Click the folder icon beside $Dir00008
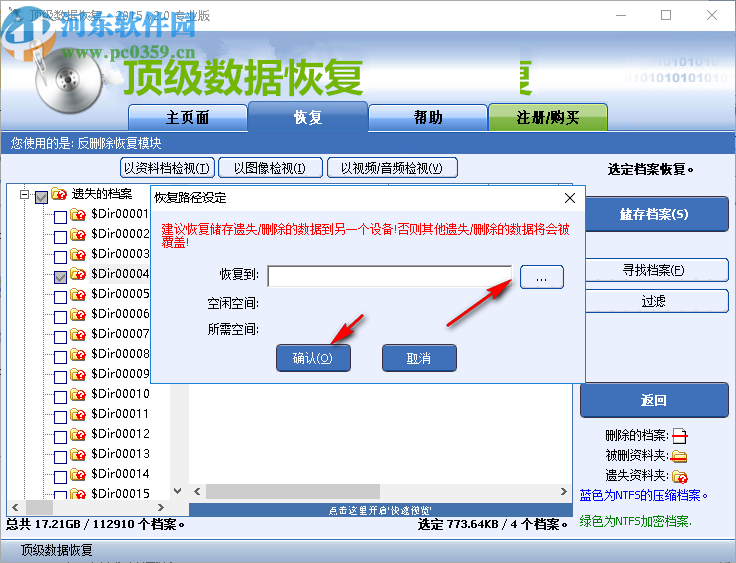This screenshot has height=563, width=736. (x=78, y=355)
